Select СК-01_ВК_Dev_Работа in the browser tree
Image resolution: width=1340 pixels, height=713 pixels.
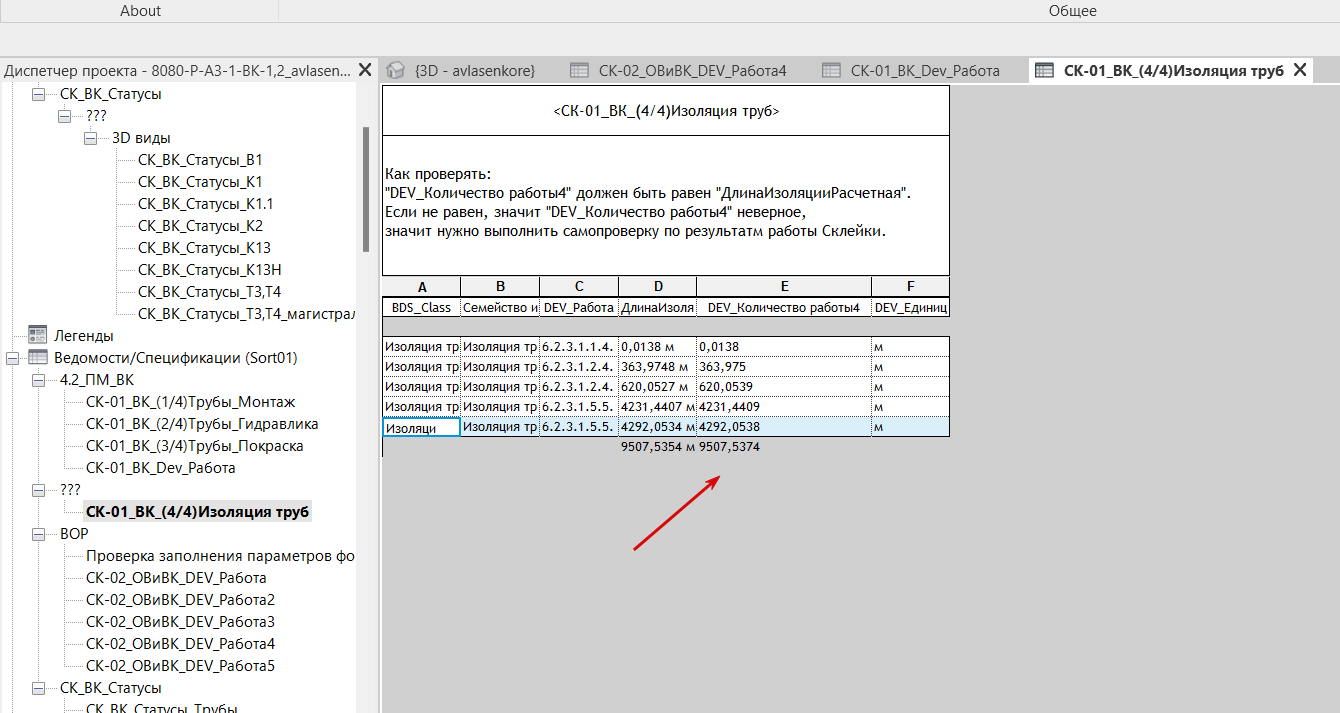(160, 468)
